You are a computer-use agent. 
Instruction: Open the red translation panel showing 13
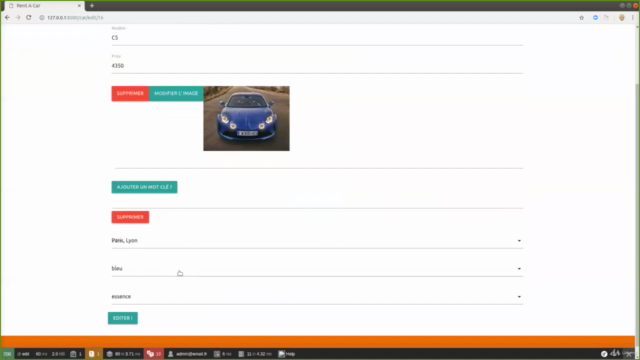click(154, 354)
